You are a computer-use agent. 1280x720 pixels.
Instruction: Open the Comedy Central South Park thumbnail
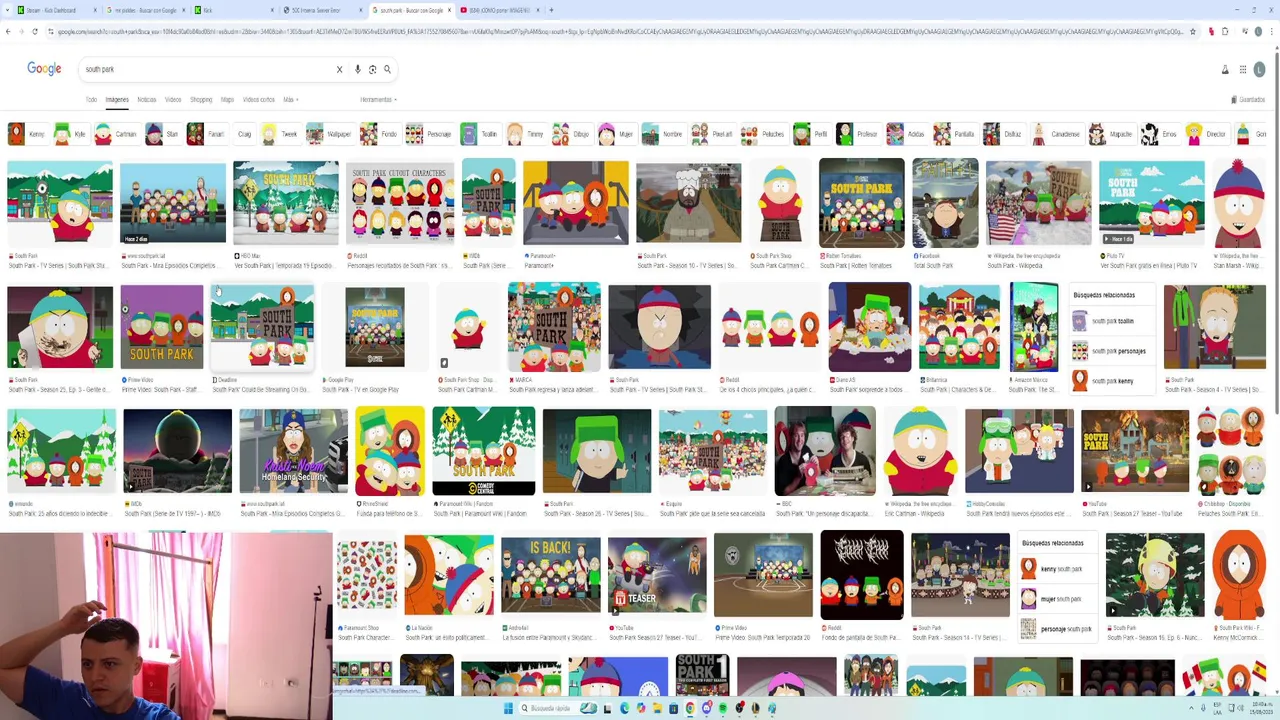(484, 451)
